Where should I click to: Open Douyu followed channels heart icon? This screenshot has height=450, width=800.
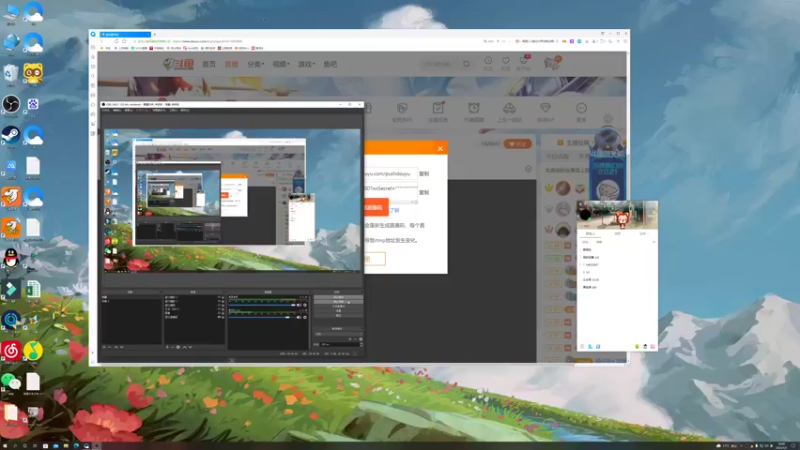506,63
